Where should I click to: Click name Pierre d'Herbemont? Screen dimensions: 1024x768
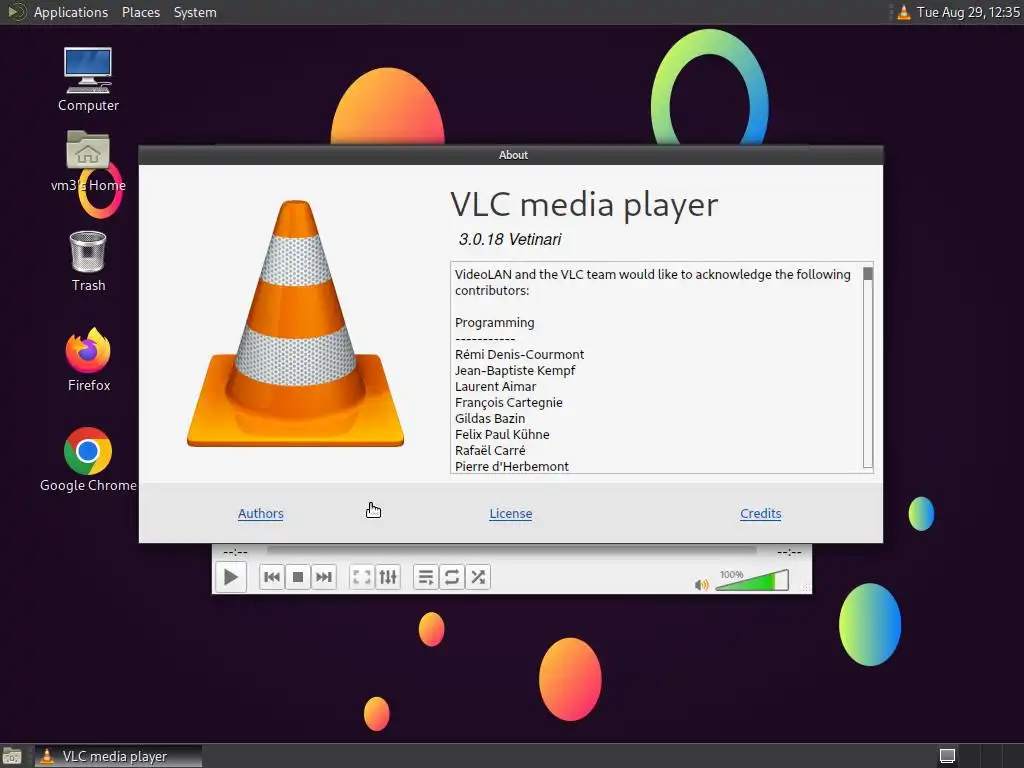pos(511,466)
